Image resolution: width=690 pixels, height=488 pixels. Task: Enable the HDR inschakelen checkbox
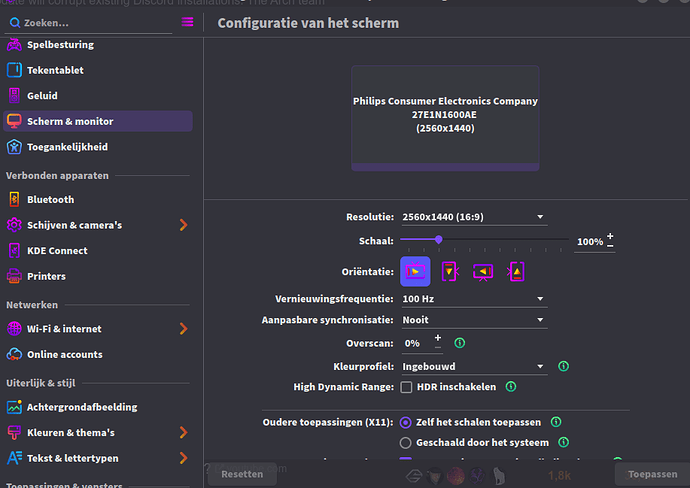click(x=406, y=387)
